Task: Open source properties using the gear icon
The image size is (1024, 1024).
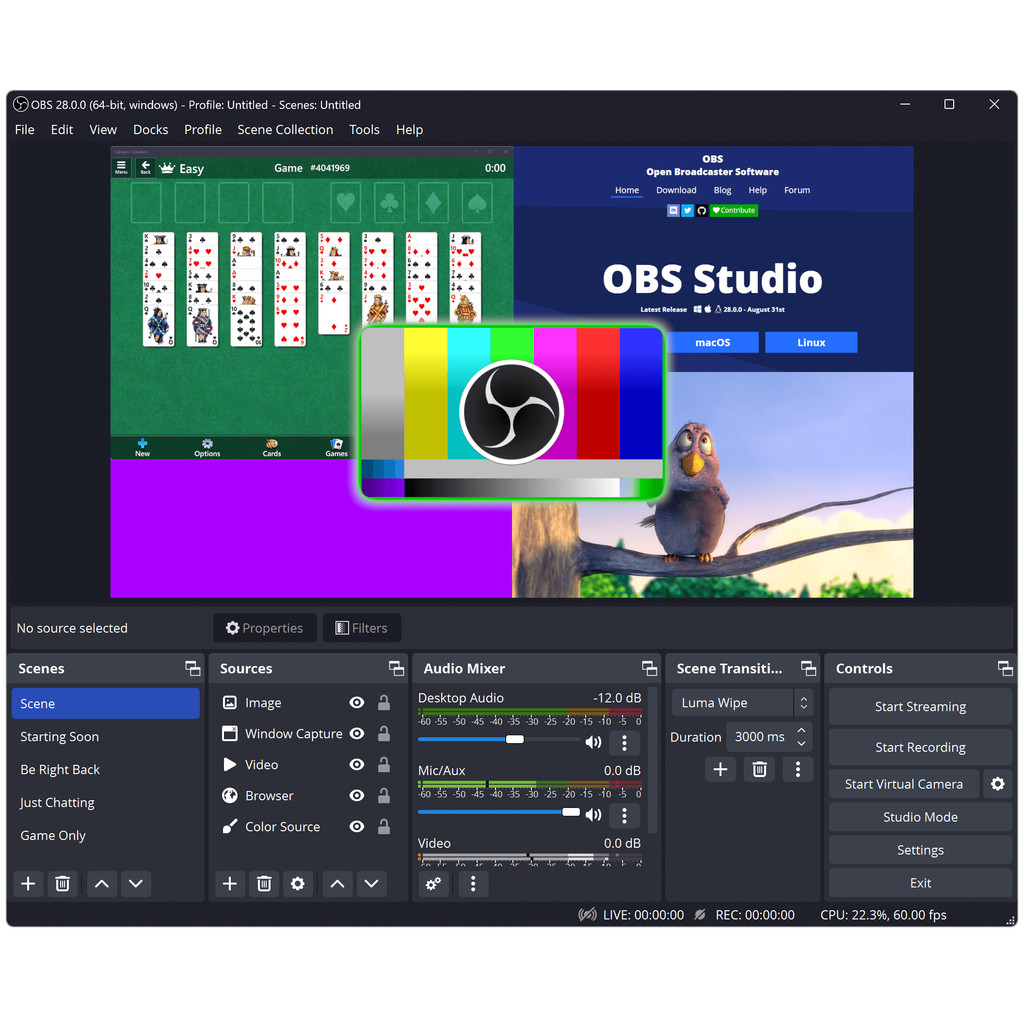Action: point(298,884)
